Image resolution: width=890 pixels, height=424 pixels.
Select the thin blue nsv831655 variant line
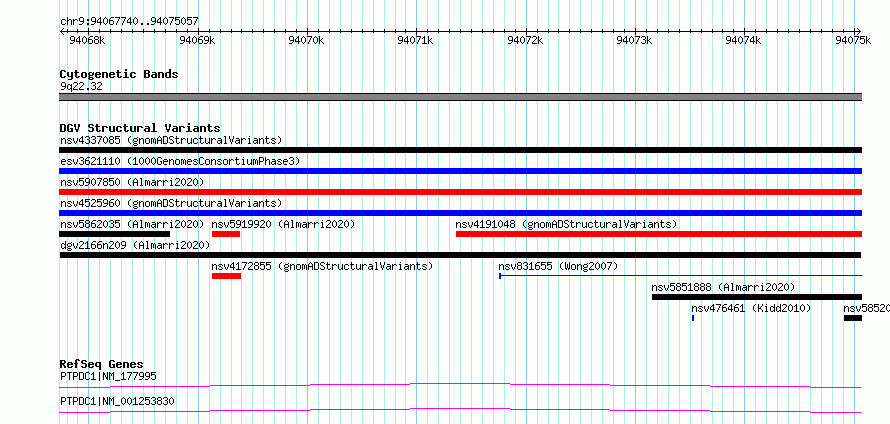[x=681, y=276]
